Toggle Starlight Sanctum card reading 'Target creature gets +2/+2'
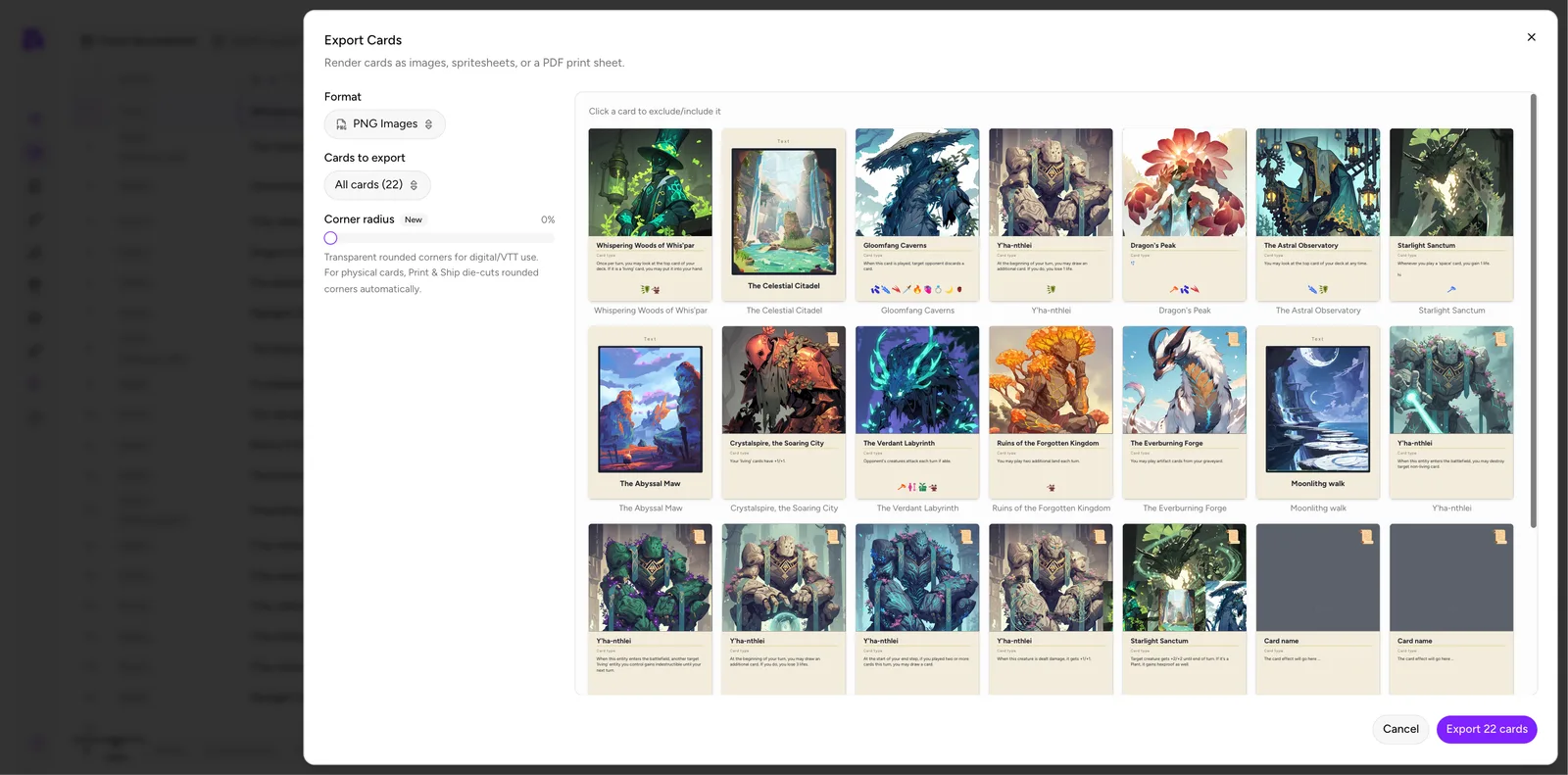The image size is (1568, 775). (x=1184, y=609)
